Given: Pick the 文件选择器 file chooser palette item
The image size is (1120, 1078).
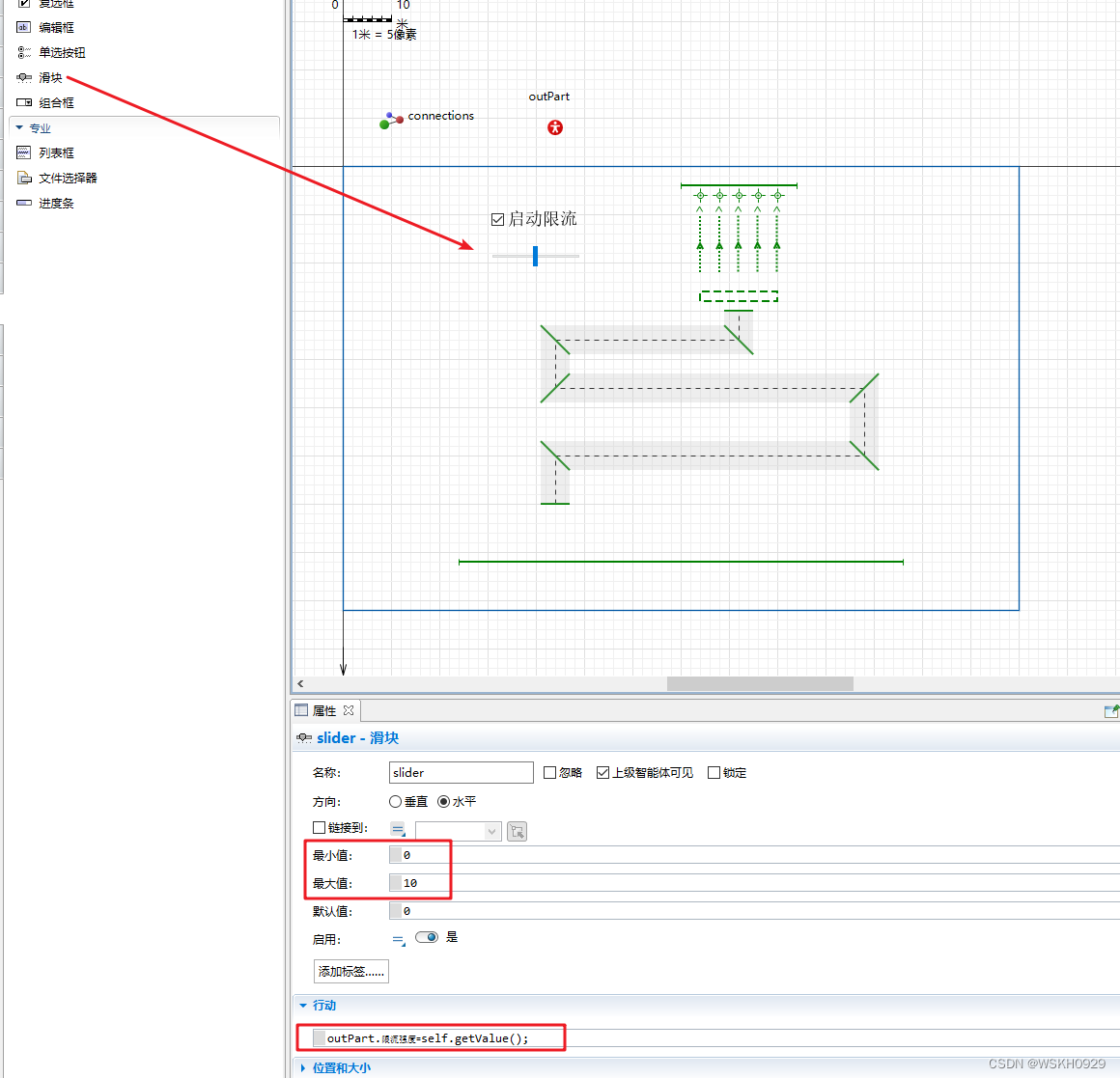Looking at the screenshot, I should click(56, 178).
